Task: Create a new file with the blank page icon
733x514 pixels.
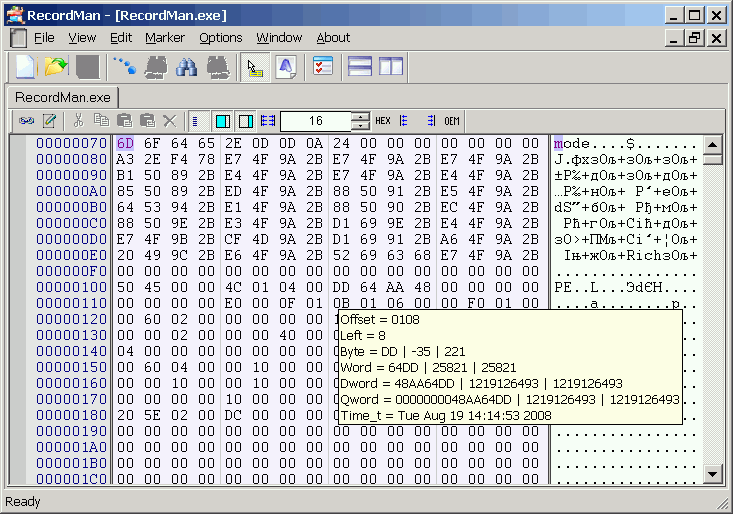Action: (25, 67)
